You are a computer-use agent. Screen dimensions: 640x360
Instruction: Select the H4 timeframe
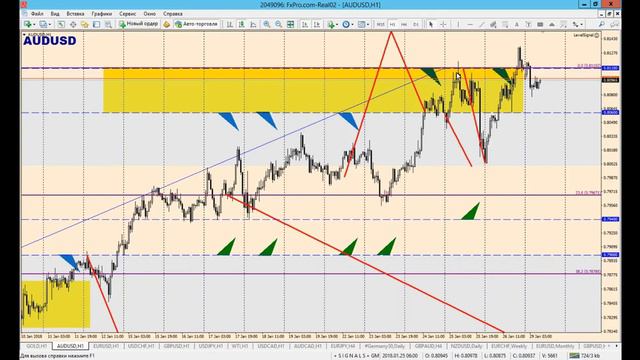404,24
